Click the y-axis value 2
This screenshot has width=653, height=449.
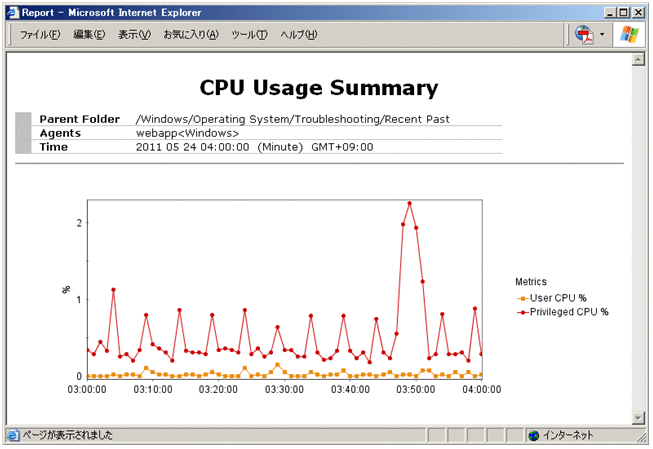79,223
